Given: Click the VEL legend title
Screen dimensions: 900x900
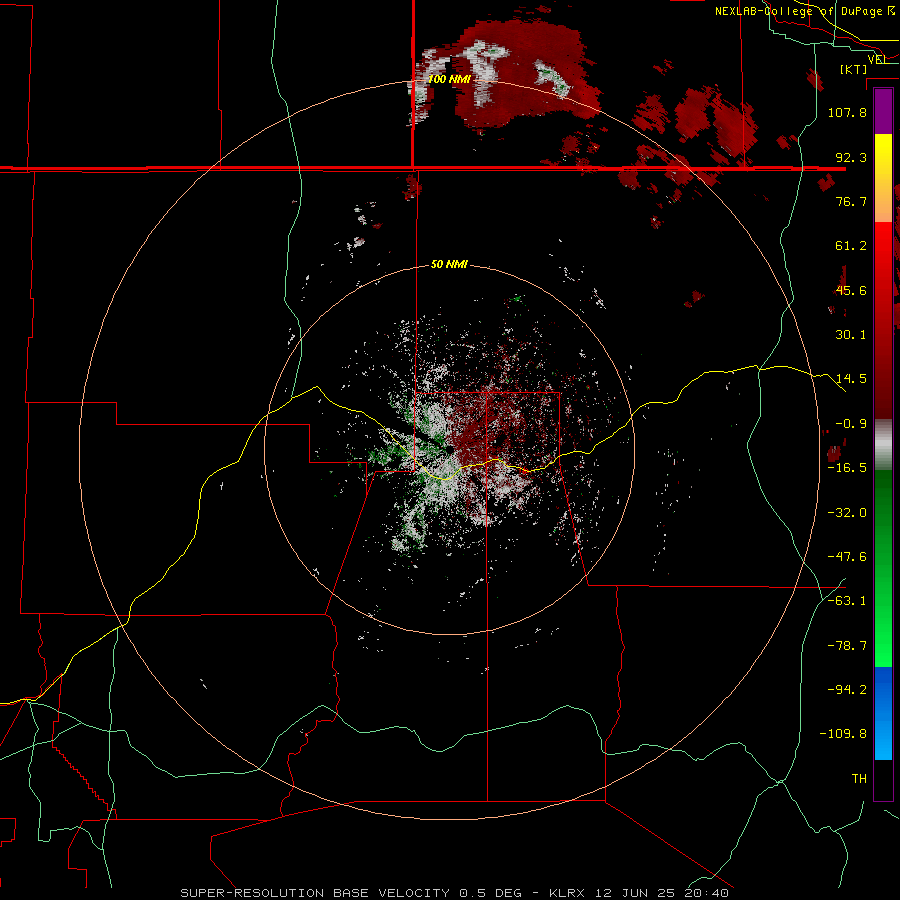Looking at the screenshot, I should (877, 59).
